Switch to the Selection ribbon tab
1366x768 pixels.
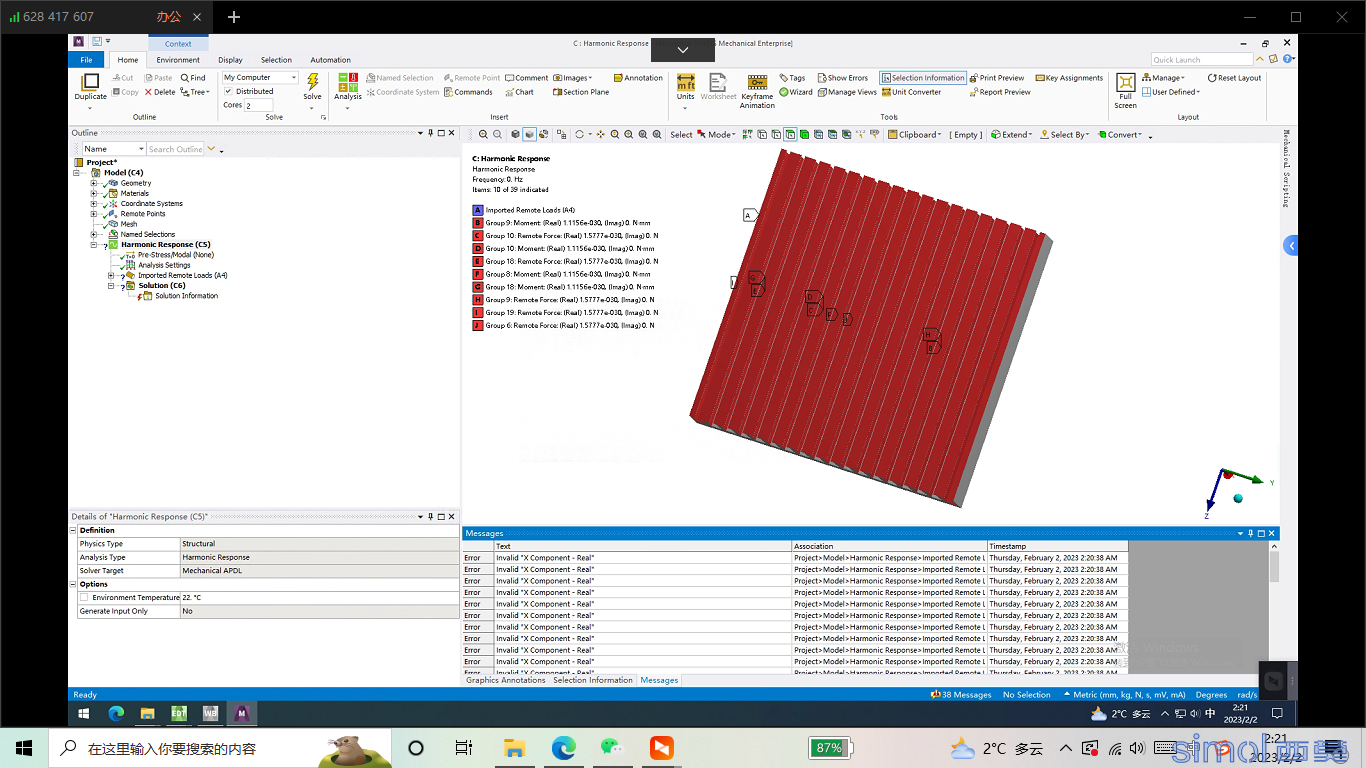coord(277,60)
